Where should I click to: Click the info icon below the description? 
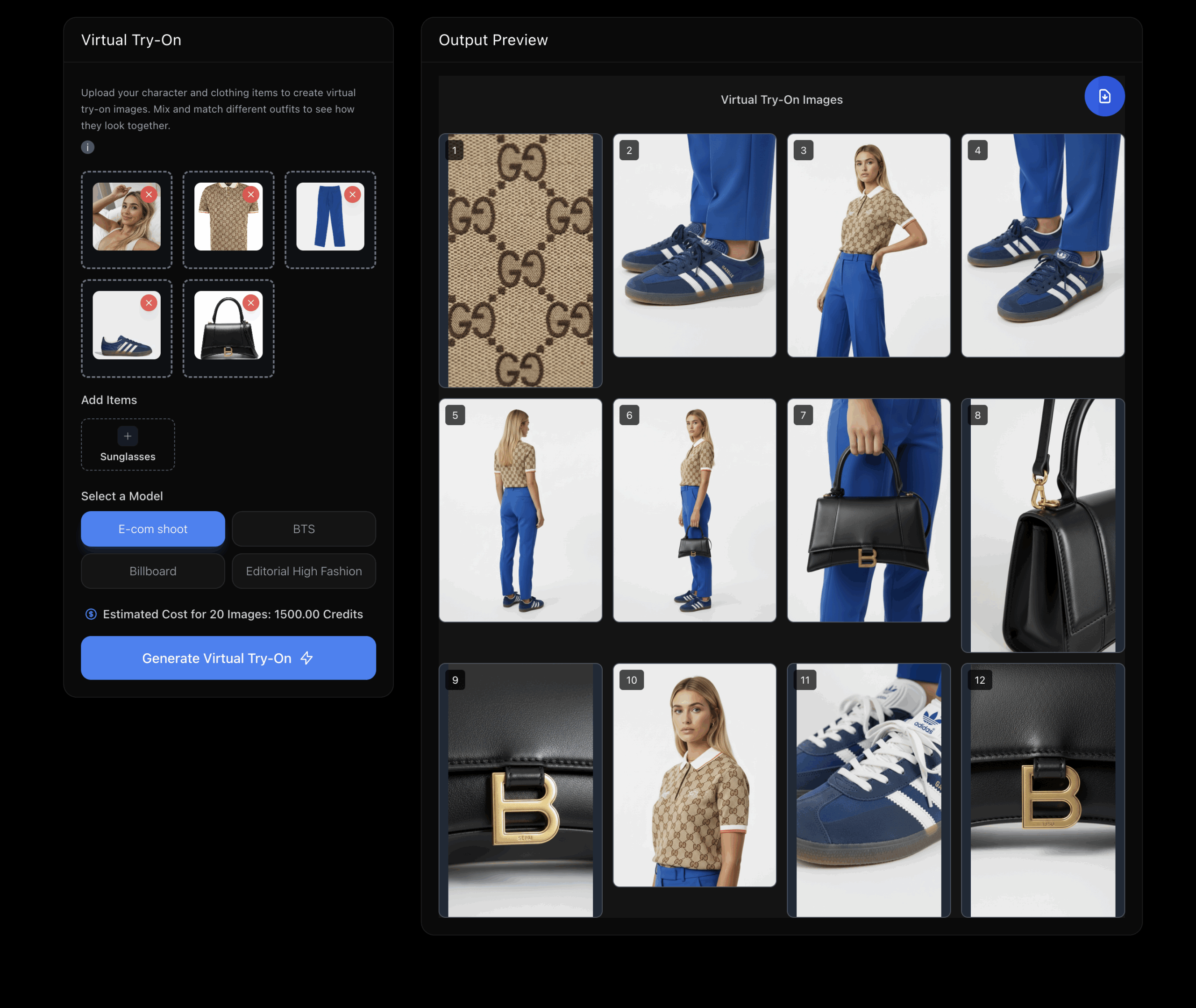87,147
